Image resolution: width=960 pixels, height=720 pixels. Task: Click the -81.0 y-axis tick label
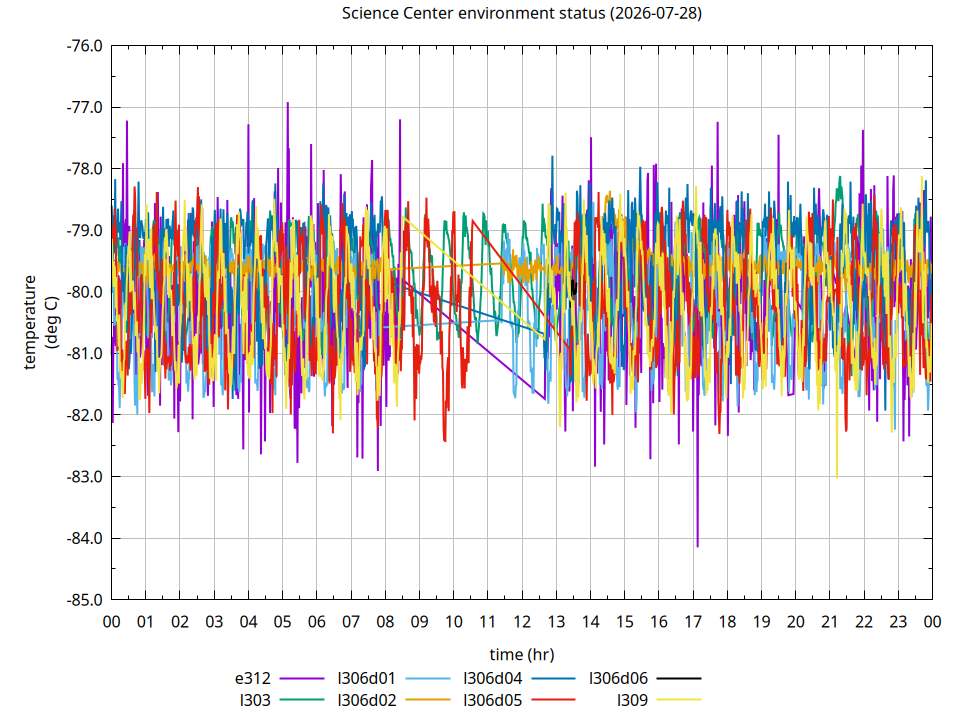click(84, 354)
